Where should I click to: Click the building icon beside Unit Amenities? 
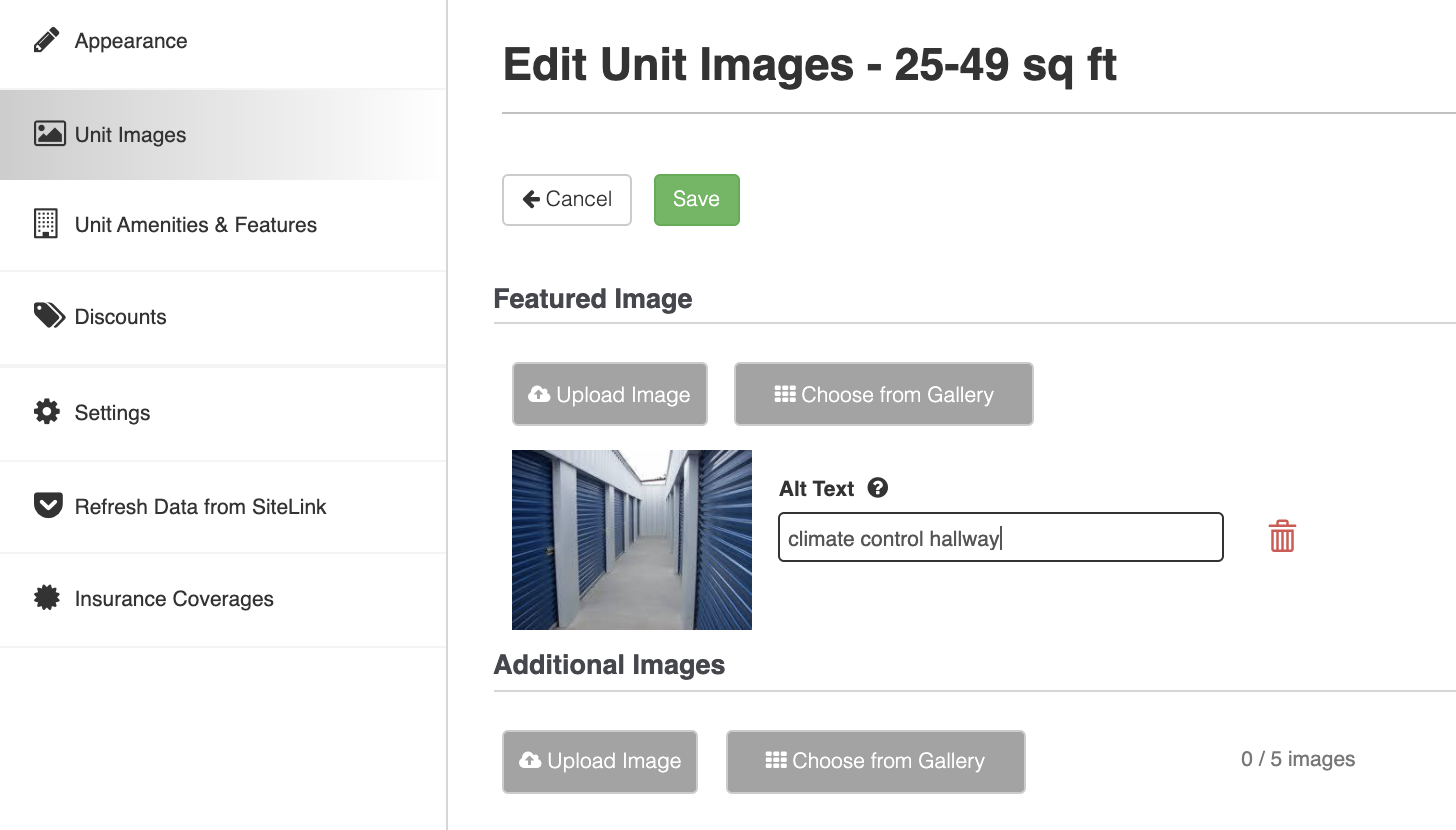[x=46, y=224]
